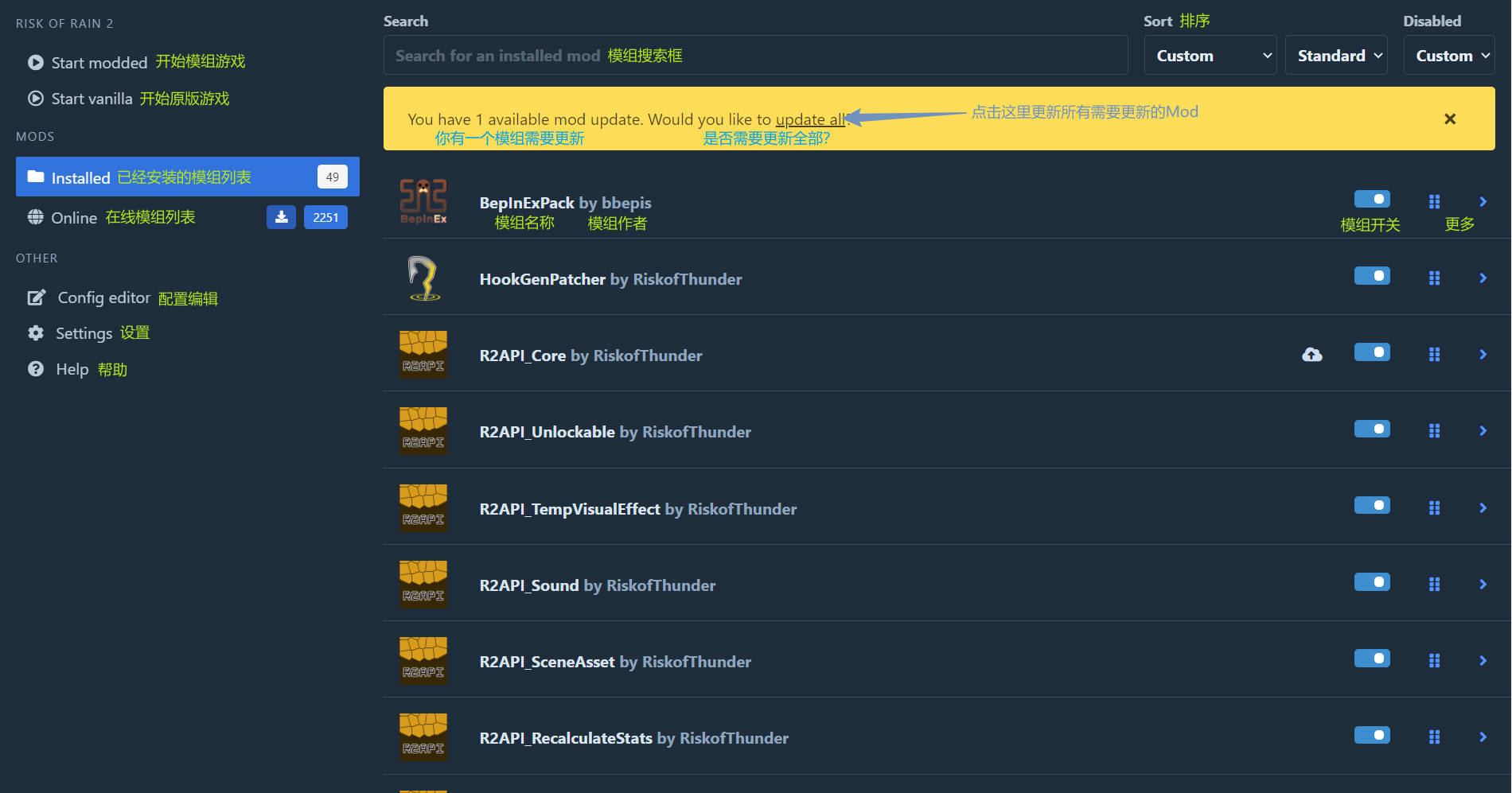Click the "update all" link
The height and width of the screenshot is (793, 1512).
810,119
